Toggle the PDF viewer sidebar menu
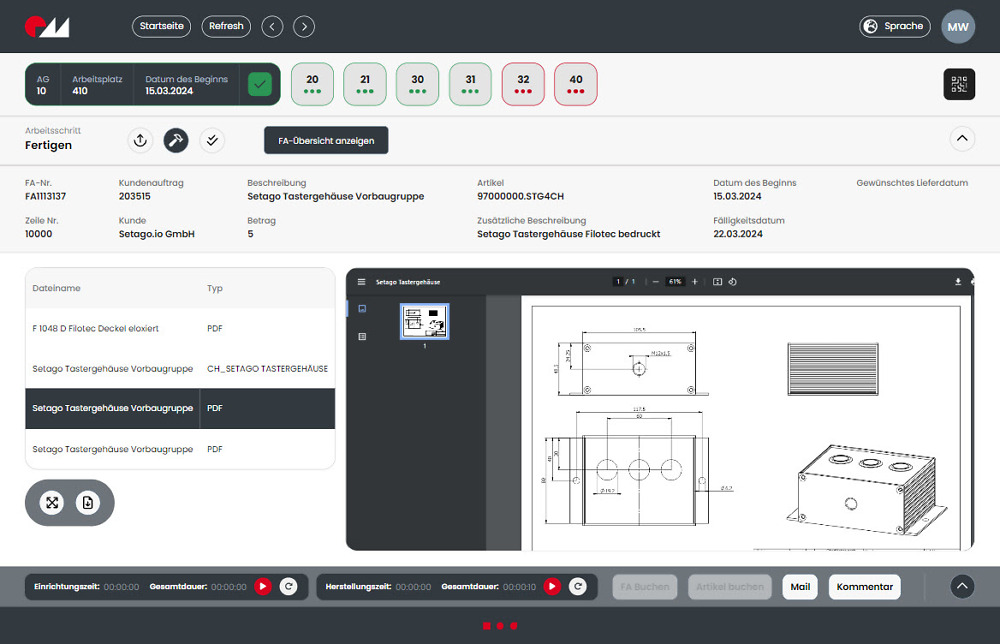 tap(362, 282)
